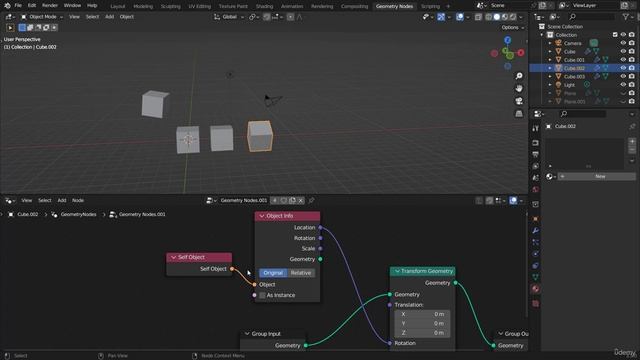Duplicate the Geometry Nodes.001 node group icon
The height and width of the screenshot is (360, 640).
(292, 200)
